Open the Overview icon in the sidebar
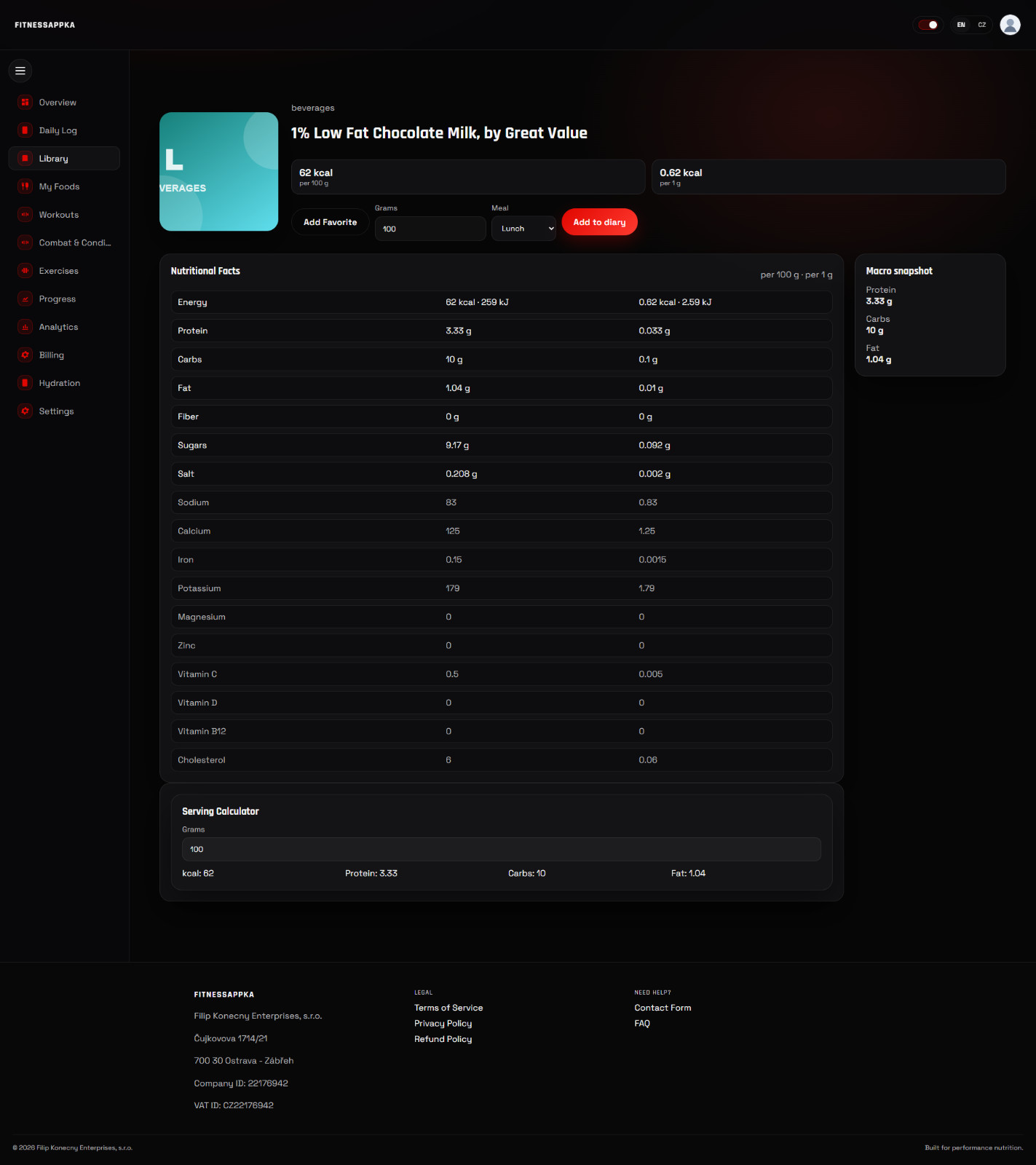1036x1165 pixels. (x=25, y=103)
